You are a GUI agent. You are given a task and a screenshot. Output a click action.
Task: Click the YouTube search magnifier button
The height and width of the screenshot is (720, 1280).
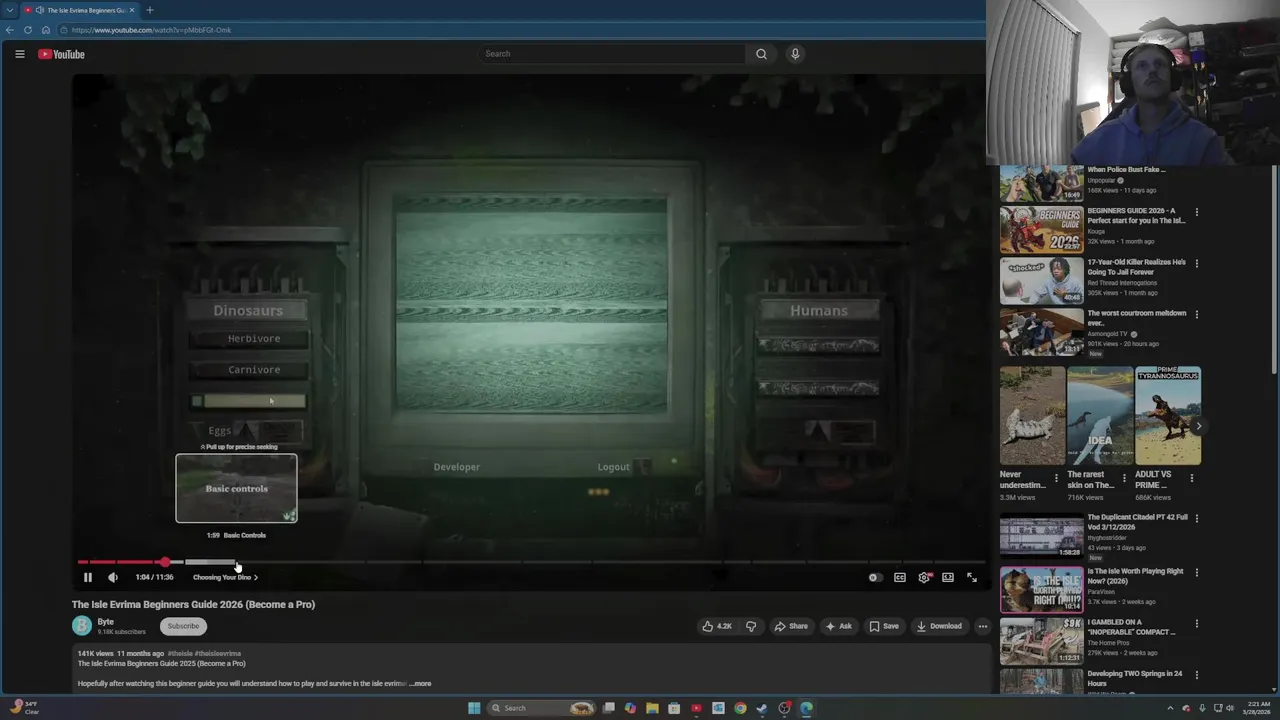[x=761, y=54]
